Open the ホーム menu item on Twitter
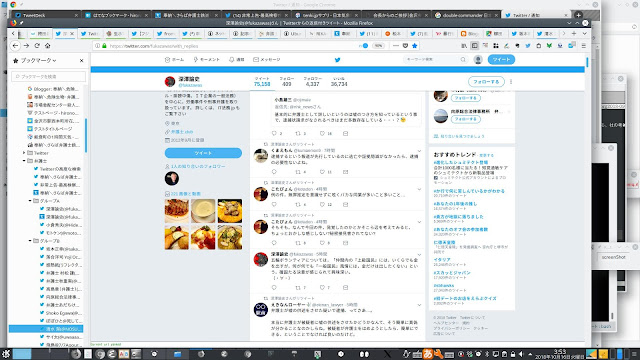This screenshot has height=360, width=640. pos(174,60)
